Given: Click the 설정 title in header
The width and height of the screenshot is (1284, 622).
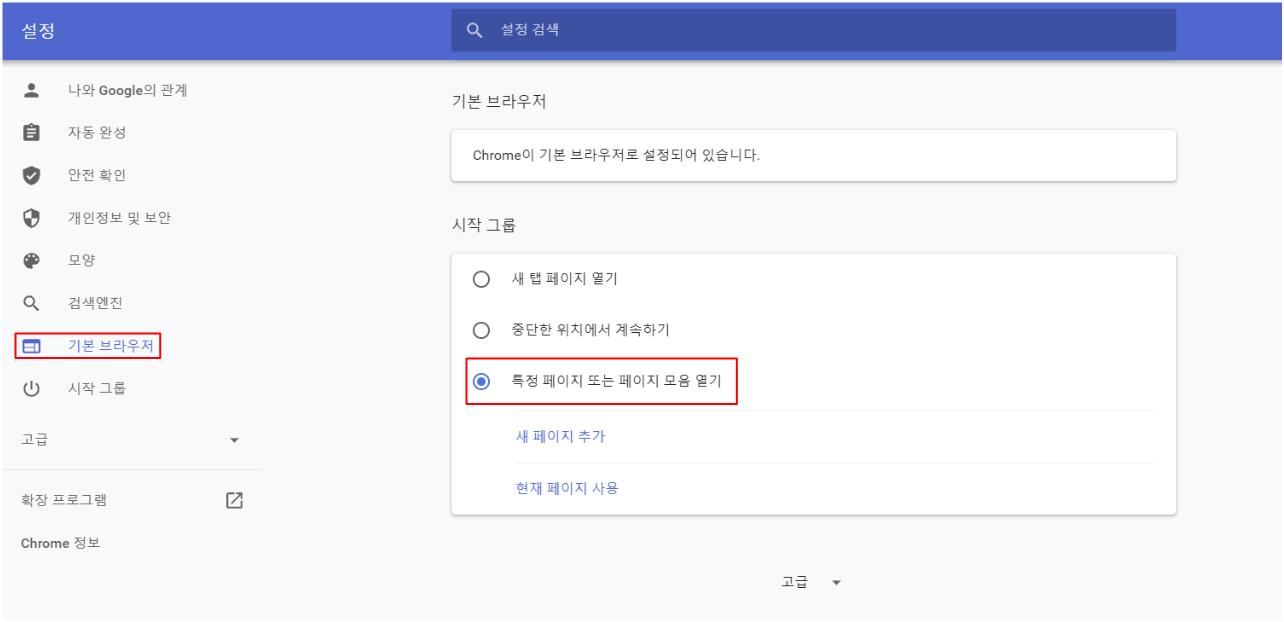Looking at the screenshot, I should [x=37, y=31].
